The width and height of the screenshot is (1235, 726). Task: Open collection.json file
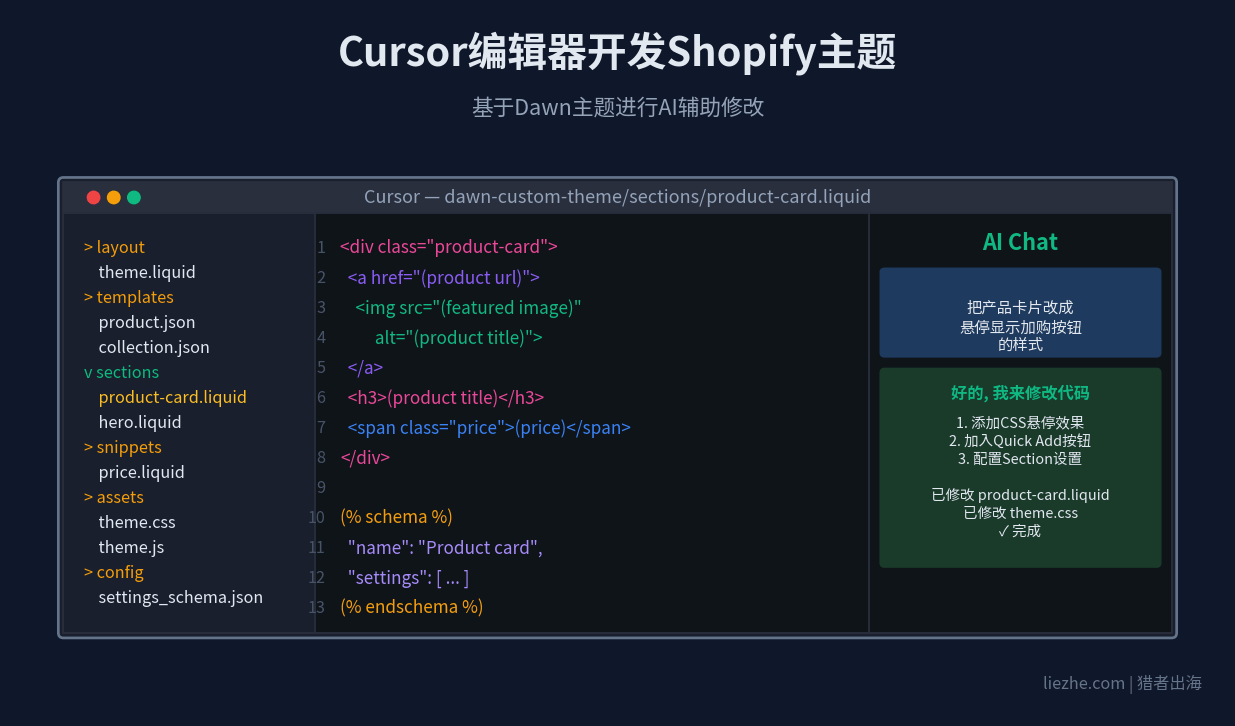click(154, 347)
